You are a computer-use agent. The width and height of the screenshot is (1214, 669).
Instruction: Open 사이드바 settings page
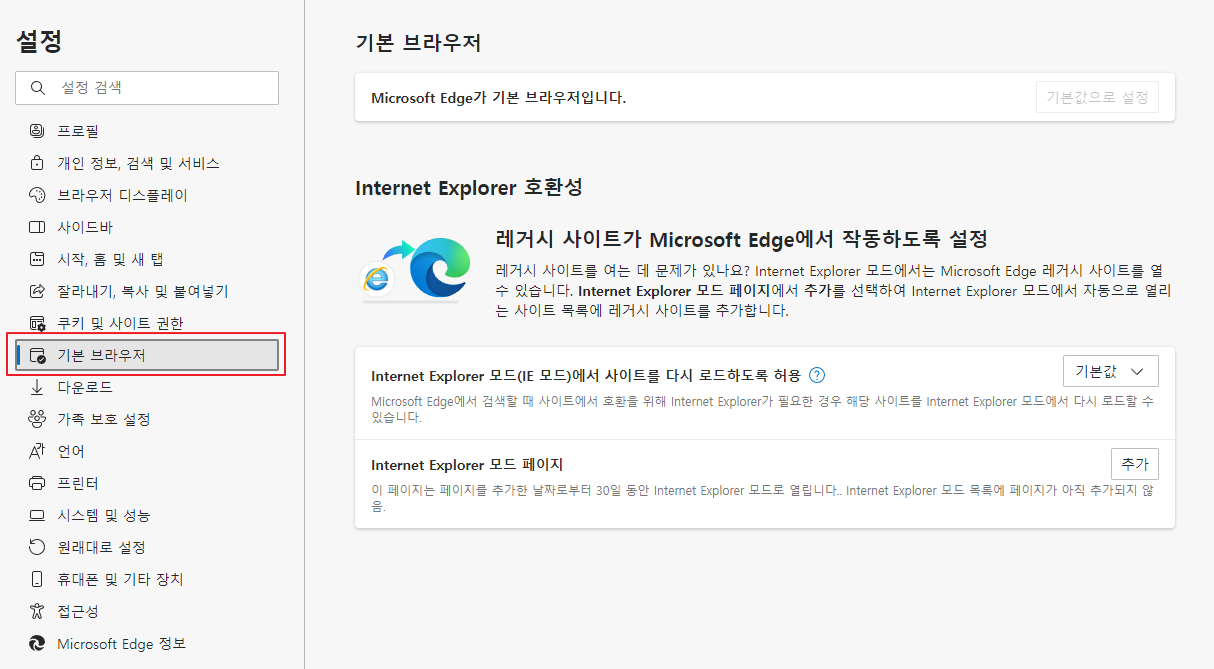coord(147,227)
